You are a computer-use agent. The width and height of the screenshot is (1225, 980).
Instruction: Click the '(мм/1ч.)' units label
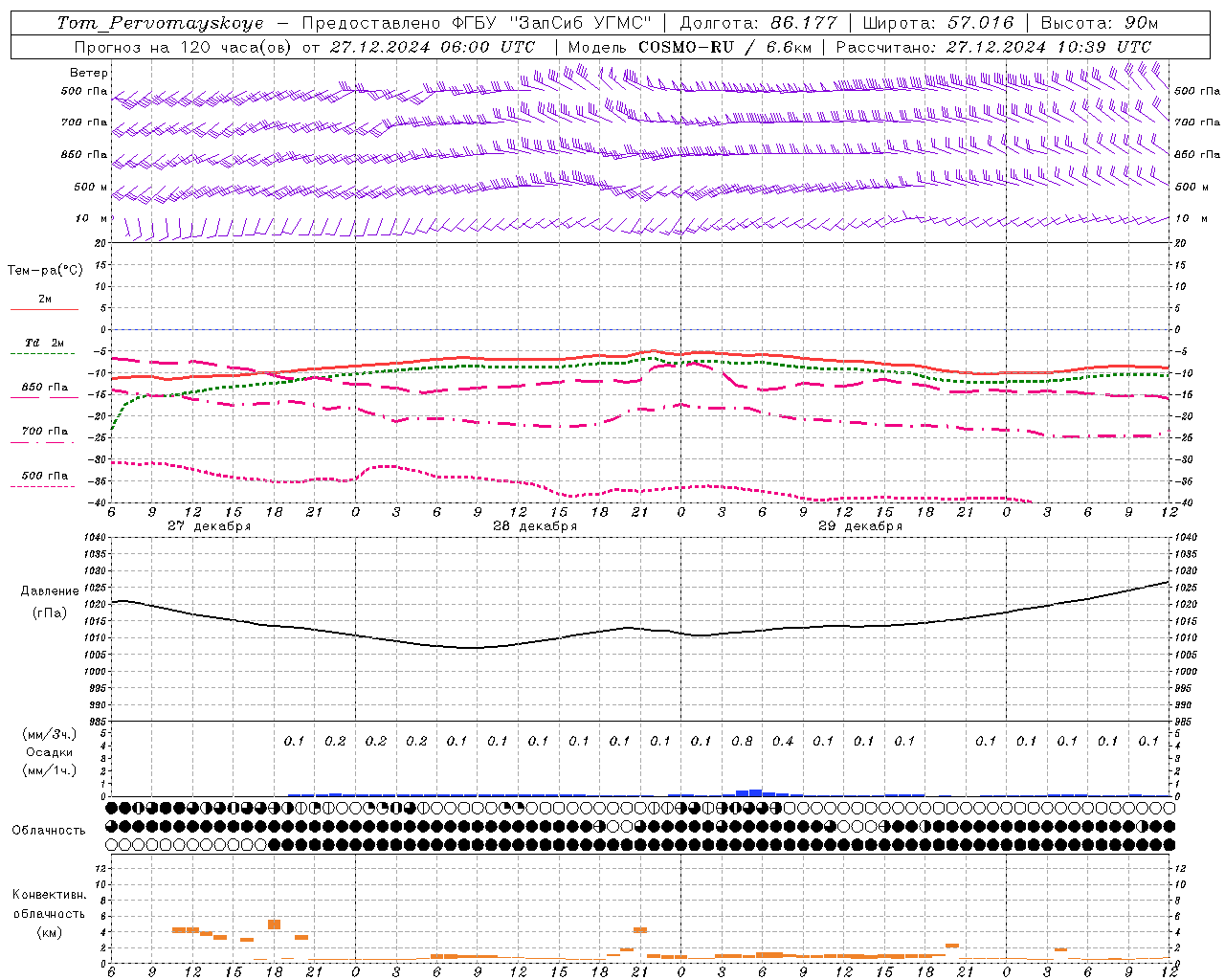50,770
